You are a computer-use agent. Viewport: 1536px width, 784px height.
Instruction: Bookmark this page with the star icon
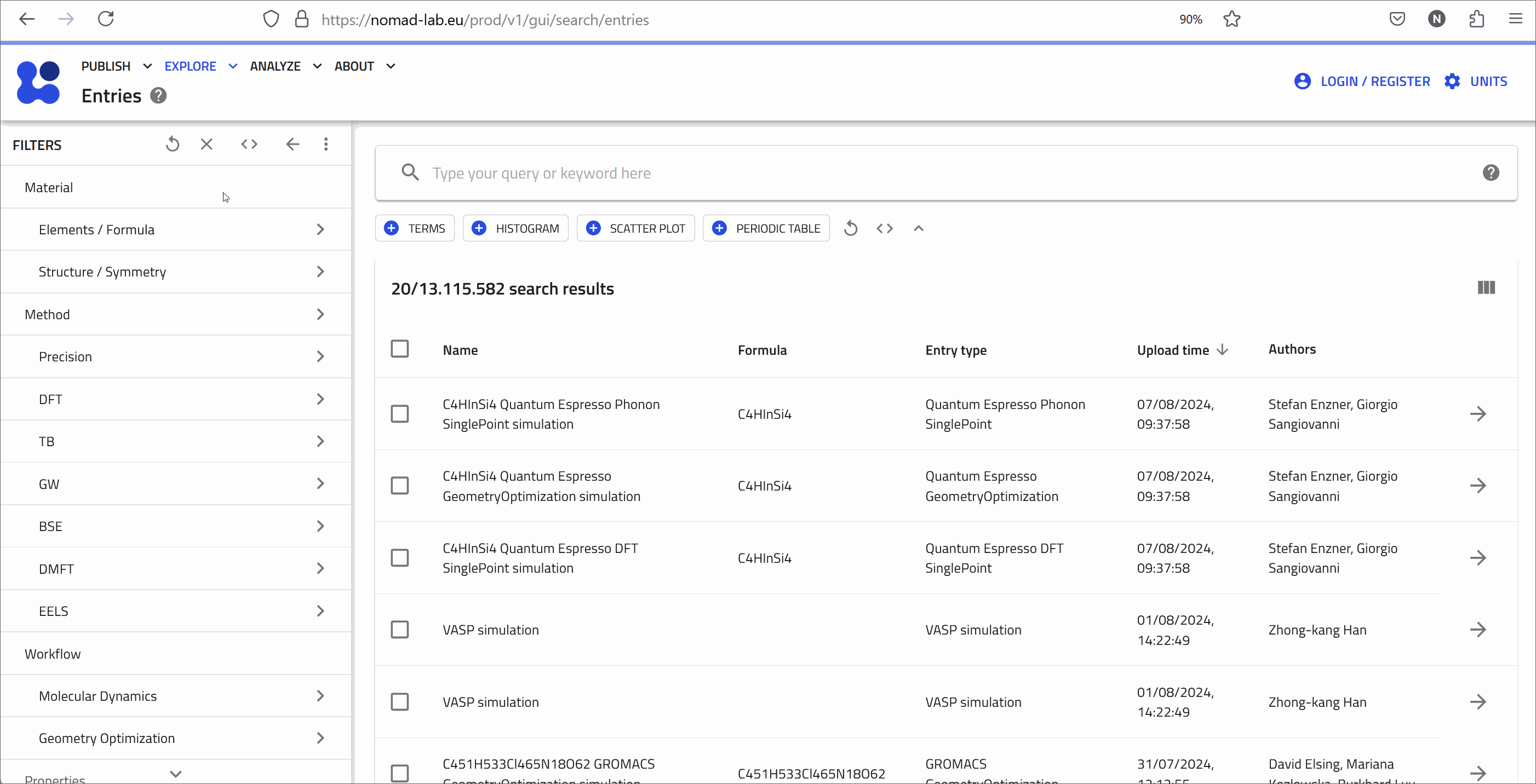[1232, 19]
